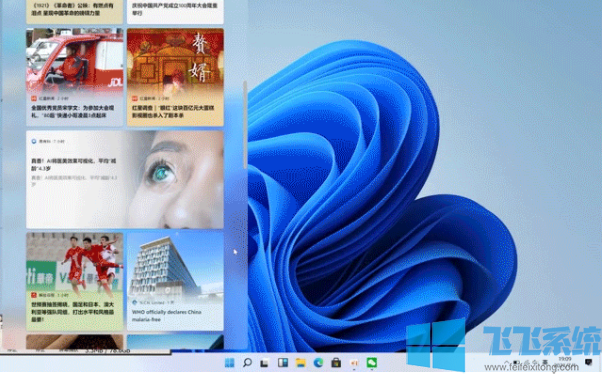The height and width of the screenshot is (374, 603).
Task: Click source icon on the soccer card
Action: (34, 295)
